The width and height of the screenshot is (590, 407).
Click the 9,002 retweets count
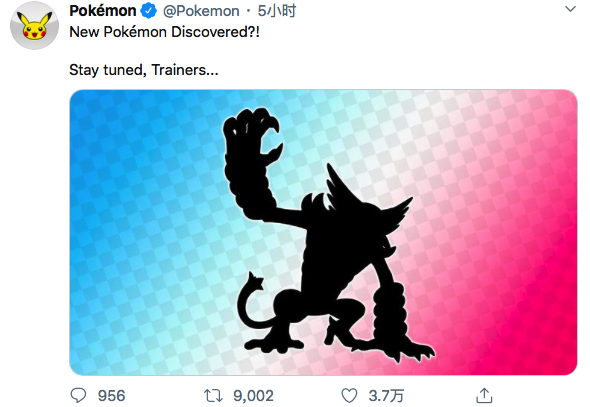253,396
